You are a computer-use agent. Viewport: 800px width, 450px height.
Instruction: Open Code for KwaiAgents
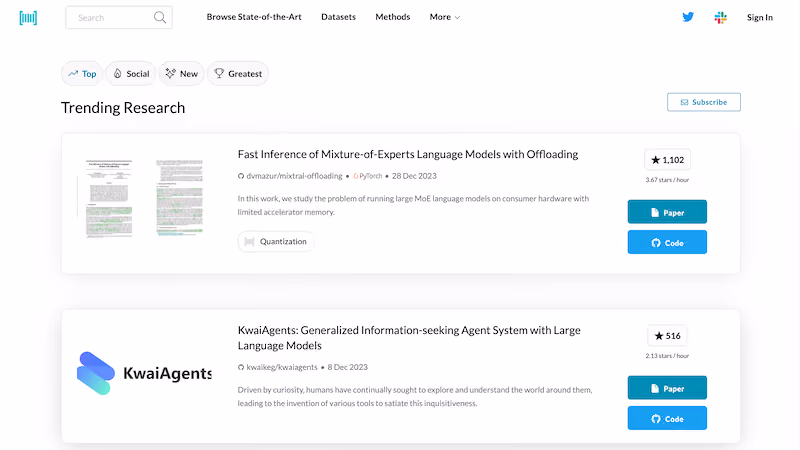pos(667,418)
